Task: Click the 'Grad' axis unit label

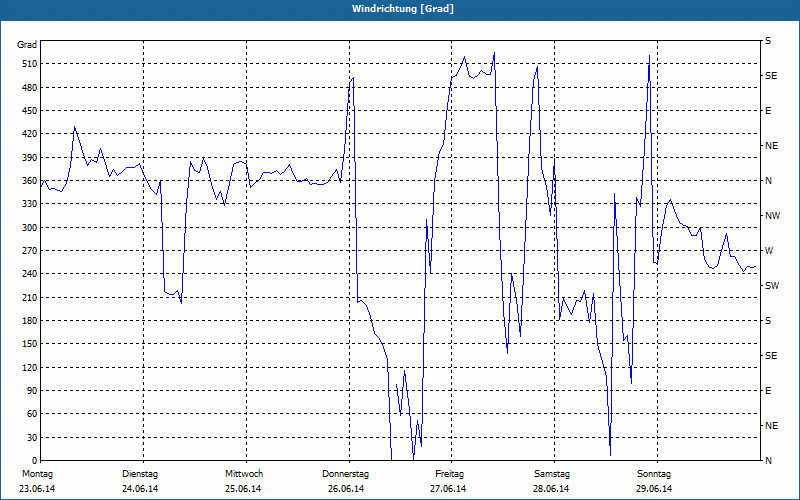Action: click(x=27, y=45)
